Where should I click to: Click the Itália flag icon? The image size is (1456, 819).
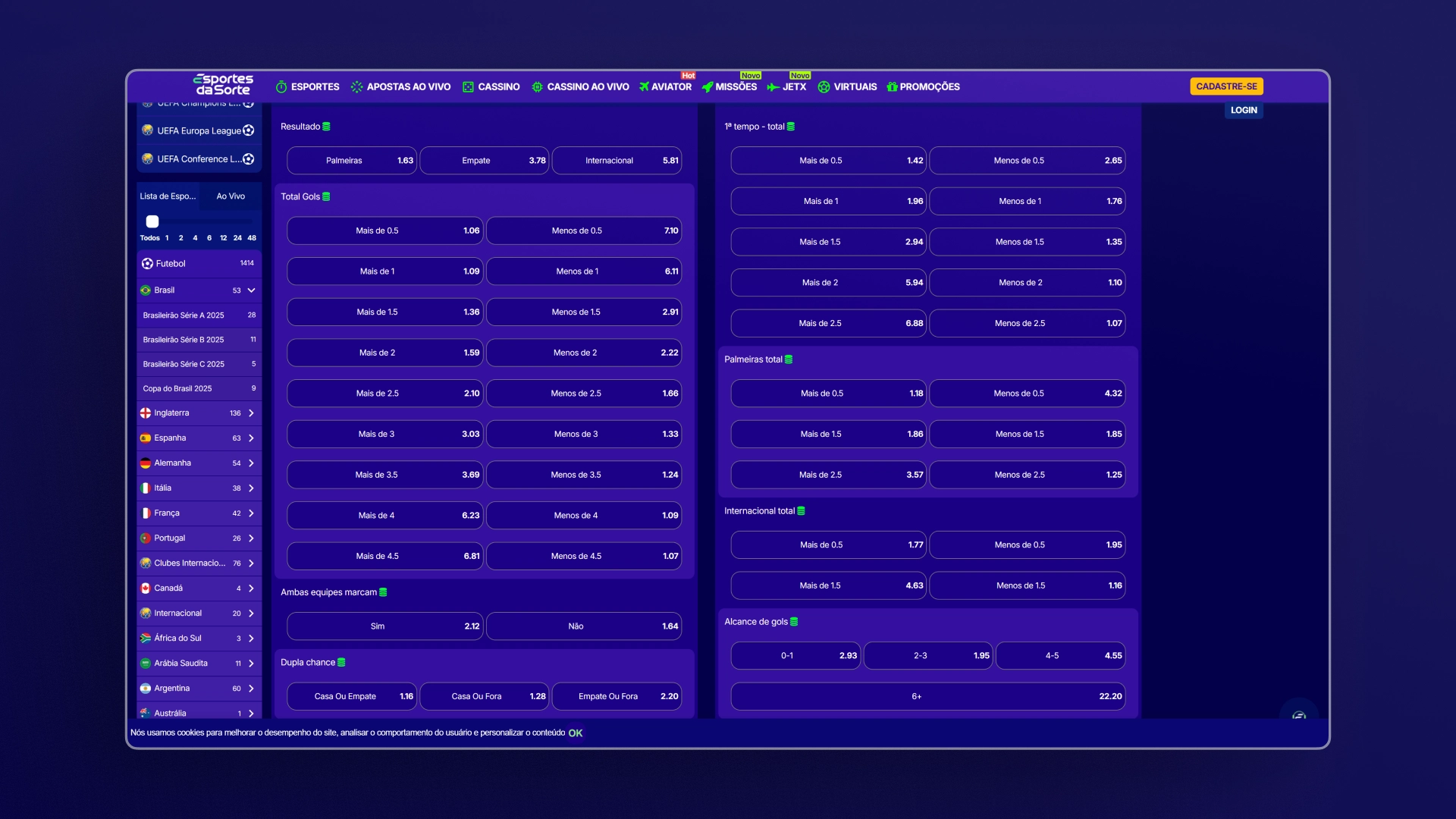tap(146, 488)
